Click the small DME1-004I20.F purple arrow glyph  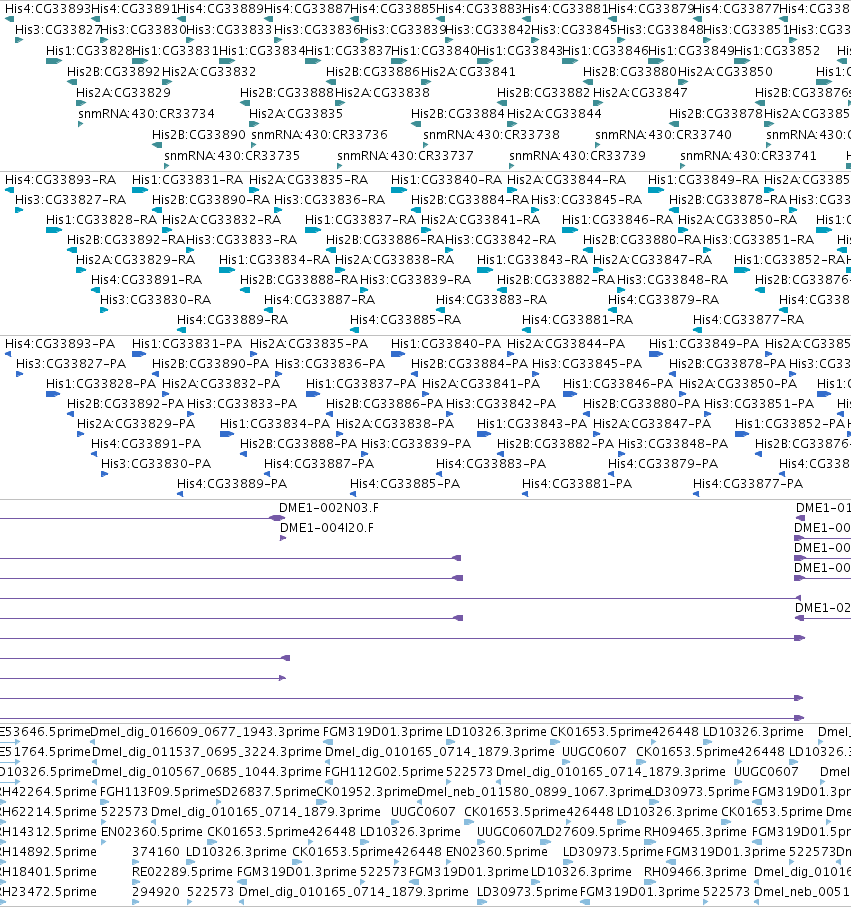pos(283,539)
